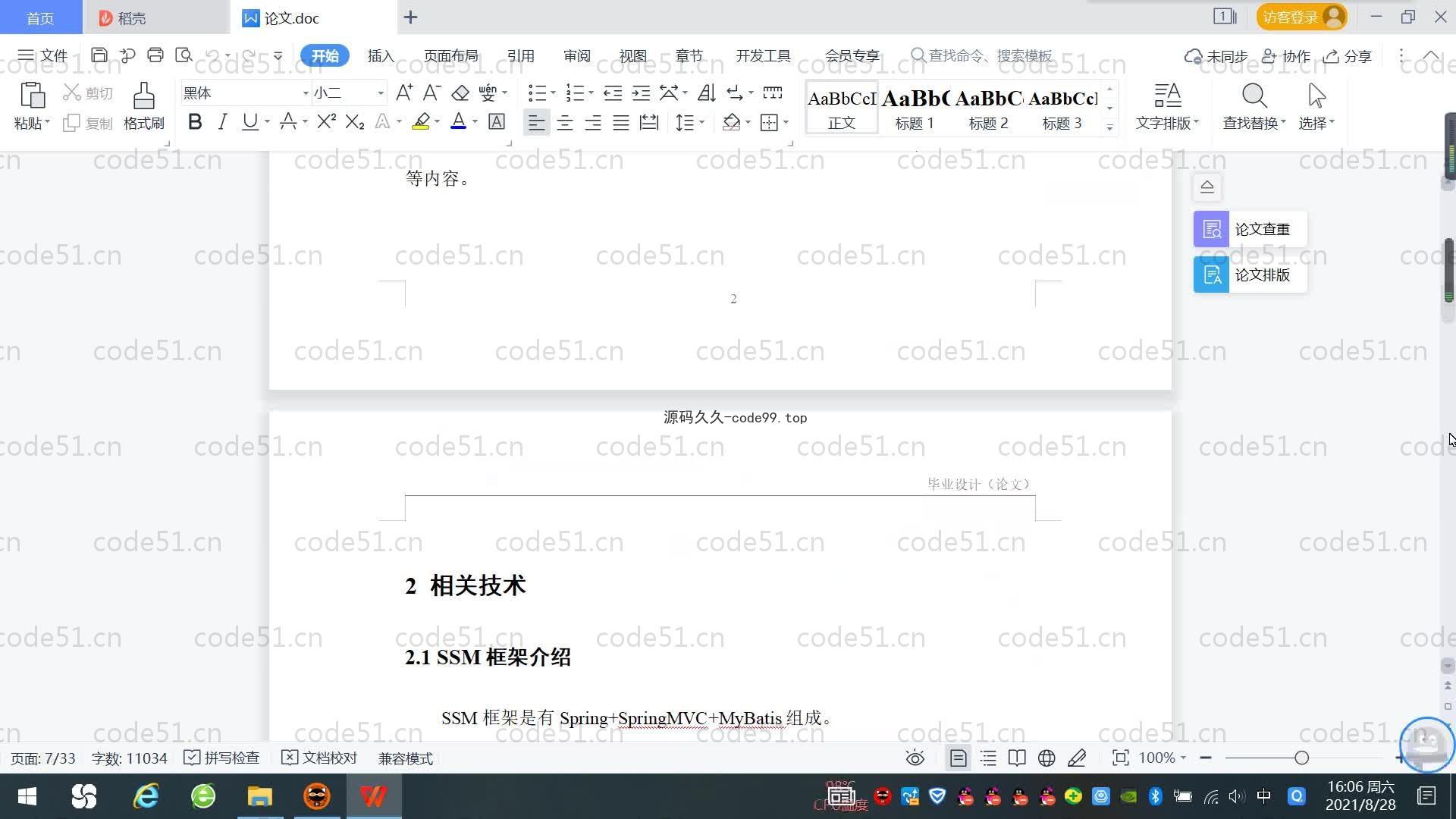Switch to reading layout view icon
The image size is (1456, 819).
pyautogui.click(x=1017, y=758)
